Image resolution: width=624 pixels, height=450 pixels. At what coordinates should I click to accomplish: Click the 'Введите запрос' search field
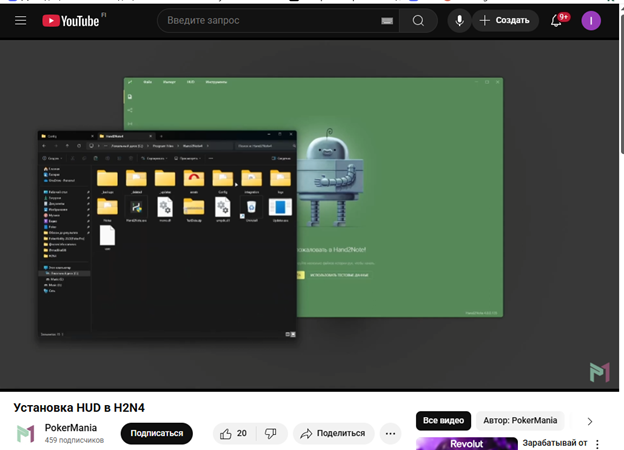(x=271, y=21)
